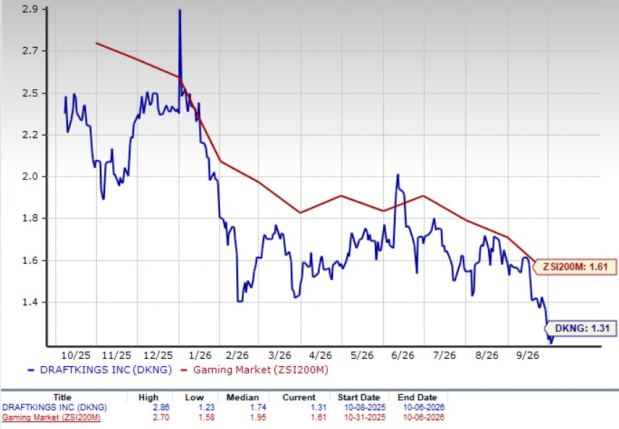The height and width of the screenshot is (429, 619).
Task: Click the 2.7 y-axis label
Action: pyautogui.click(x=30, y=51)
